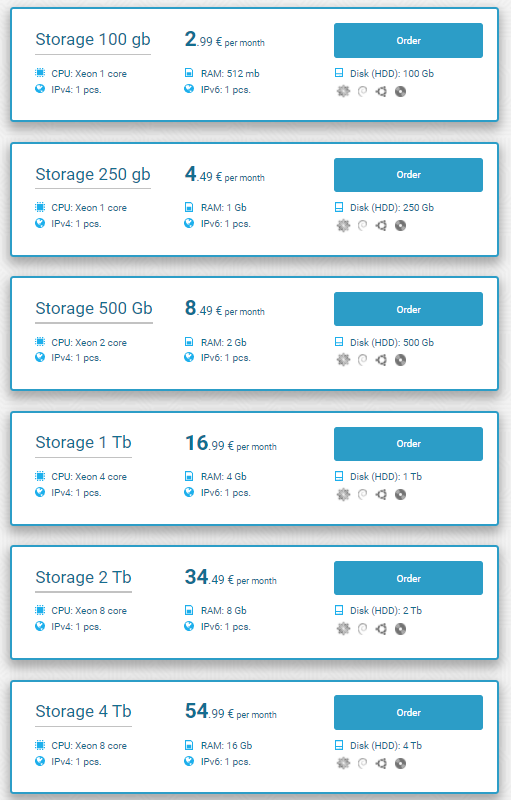Order the Storage 2 Tb plan
Screen dimensions: 511x800
tap(408, 578)
